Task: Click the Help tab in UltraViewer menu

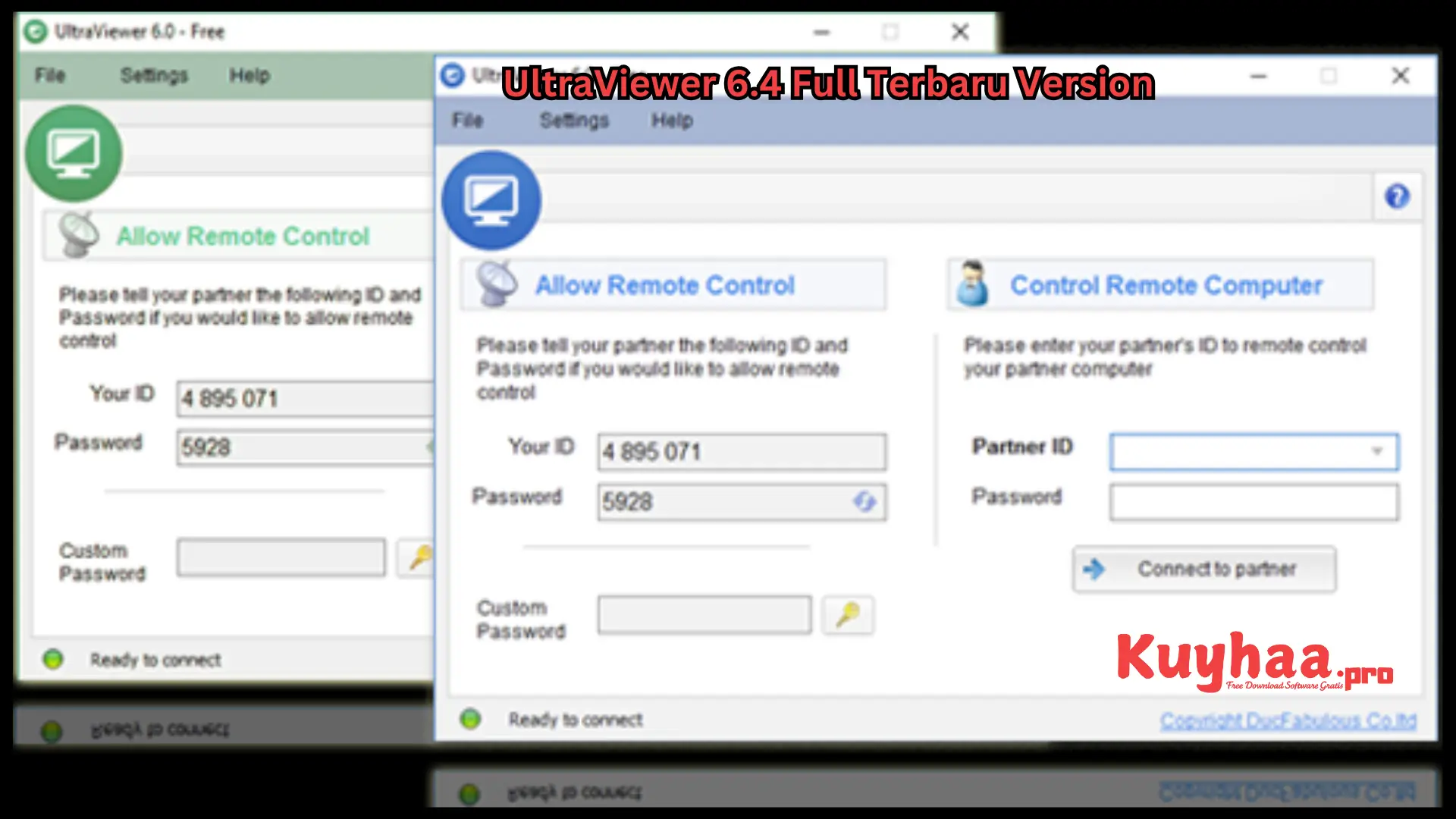Action: pos(673,120)
